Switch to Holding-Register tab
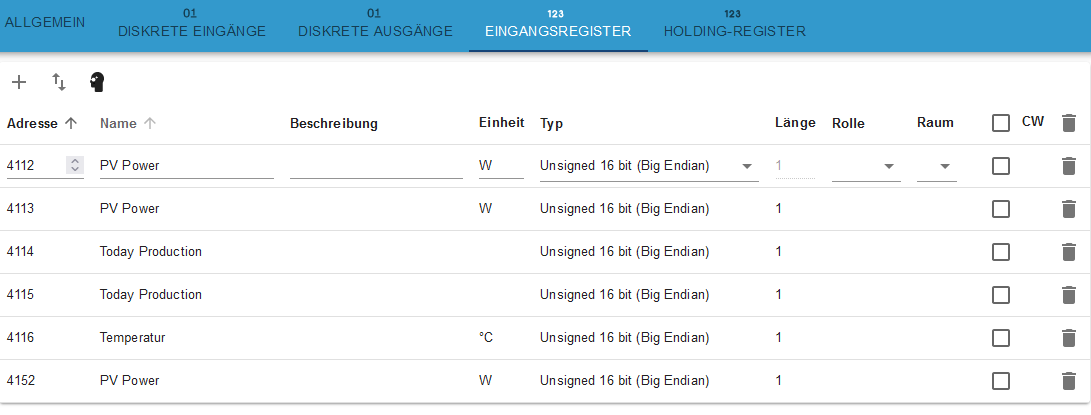Viewport: 1091px width, 415px height. click(734, 26)
